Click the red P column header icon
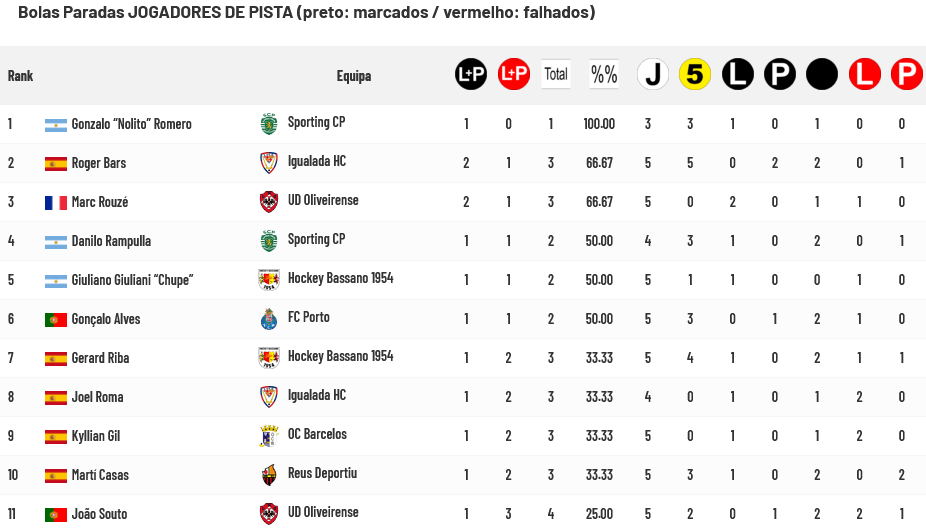Image resolution: width=926 pixels, height=529 pixels. tap(906, 74)
